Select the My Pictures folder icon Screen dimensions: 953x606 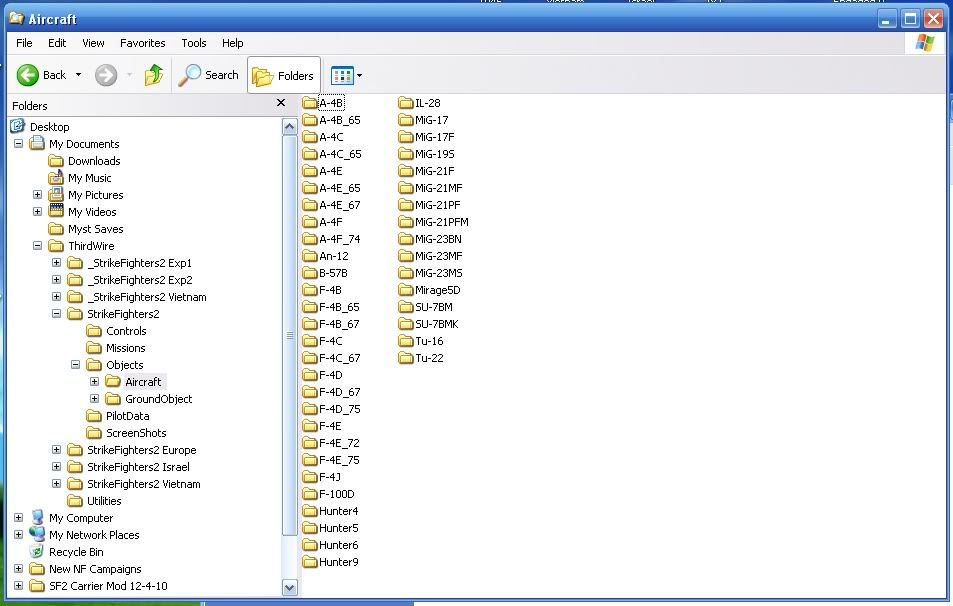[56, 195]
